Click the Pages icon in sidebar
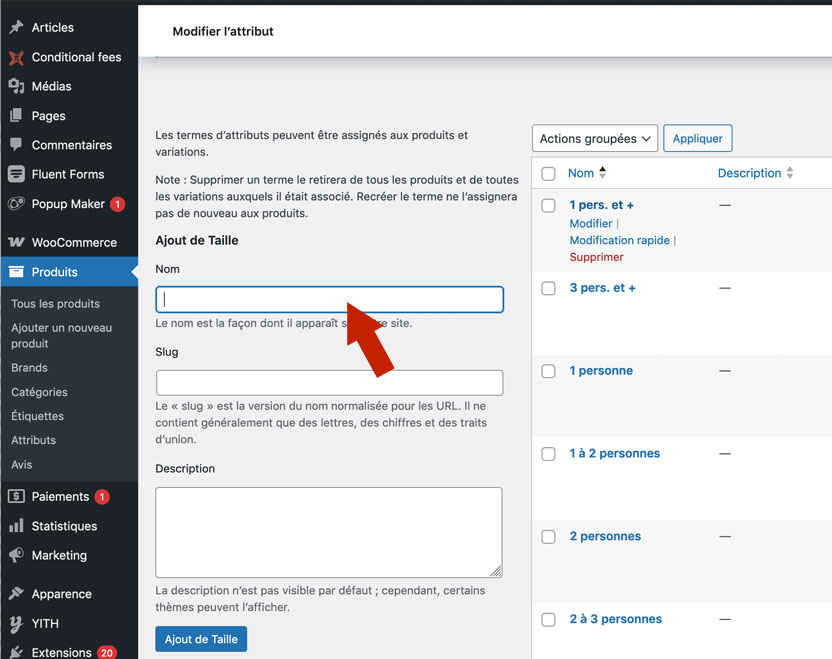 [x=16, y=116]
